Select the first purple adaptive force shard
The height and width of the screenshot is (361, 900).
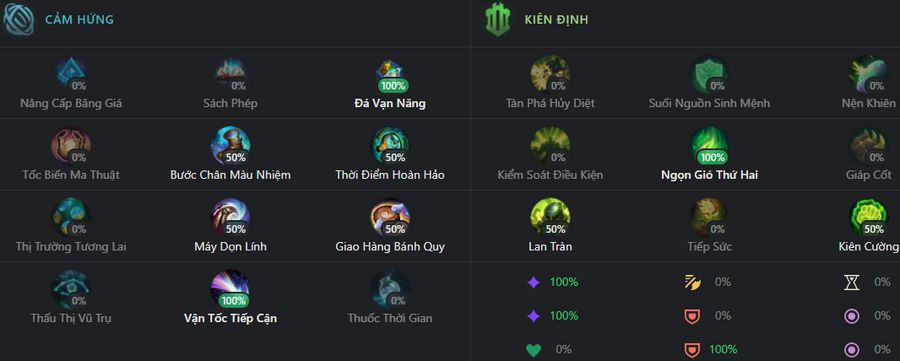click(x=534, y=282)
